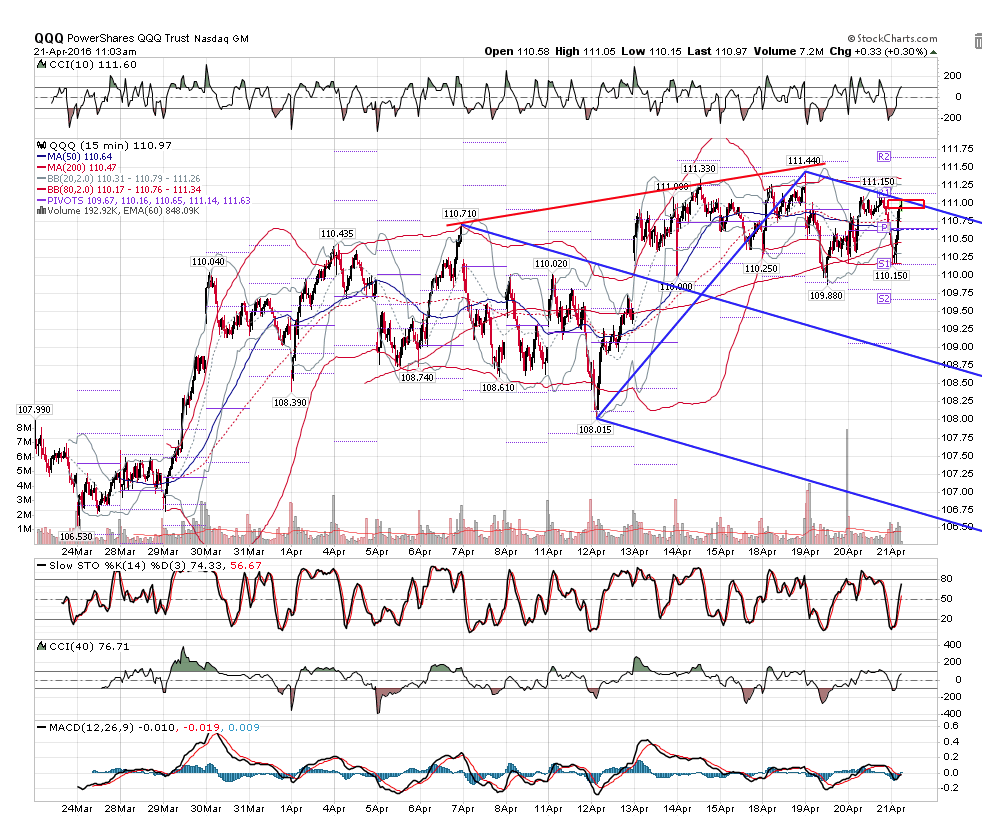
Task: Click the red MA(200) legend line marker
Action: point(41,168)
